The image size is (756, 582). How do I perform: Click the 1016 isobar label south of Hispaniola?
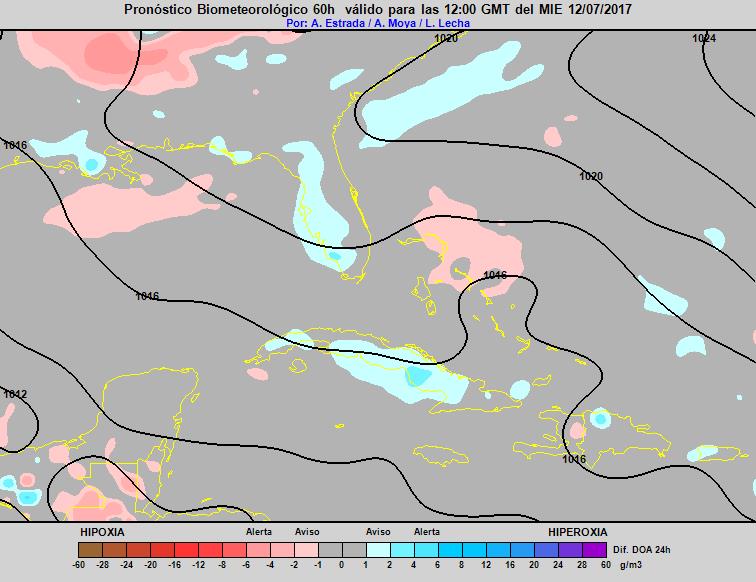point(574,459)
